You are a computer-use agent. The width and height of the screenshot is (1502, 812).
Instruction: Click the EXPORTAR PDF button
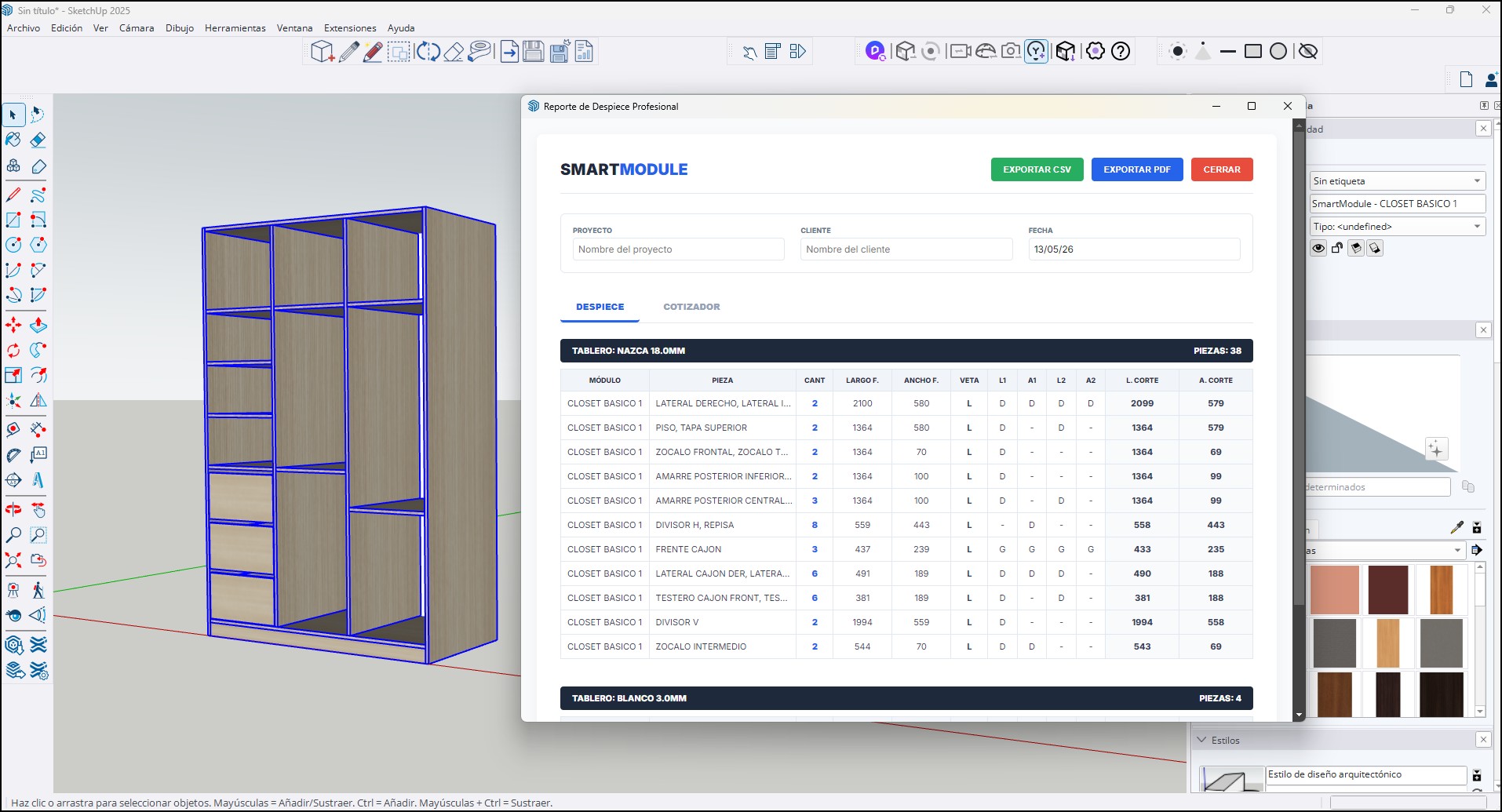tap(1137, 169)
